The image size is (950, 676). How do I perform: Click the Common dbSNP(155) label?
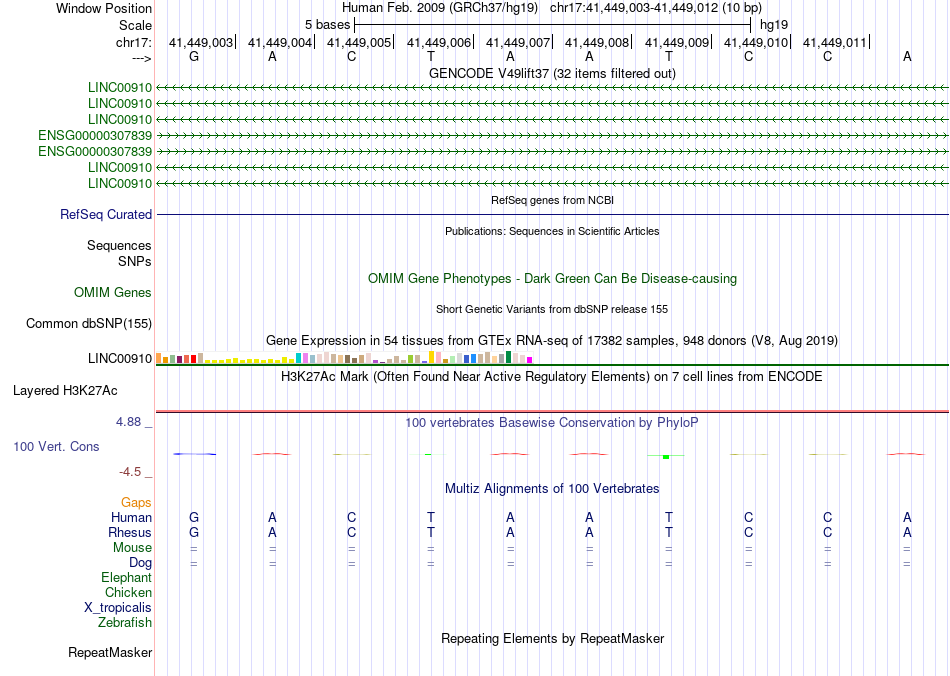[89, 323]
